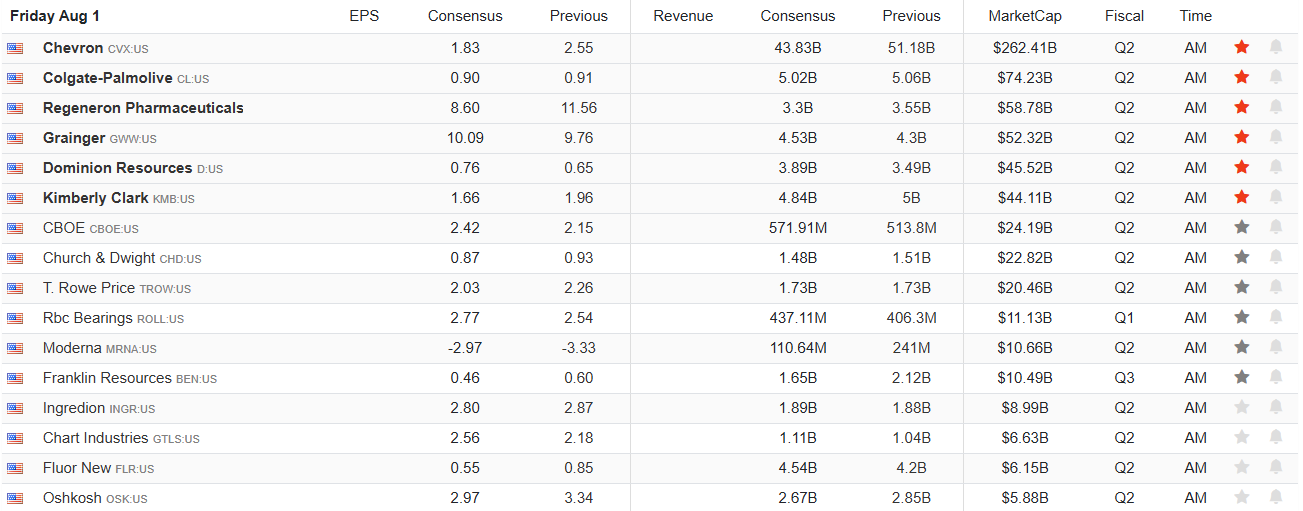Star the CBOE earnings row
Image resolution: width=1303 pixels, height=511 pixels.
pyautogui.click(x=1242, y=227)
